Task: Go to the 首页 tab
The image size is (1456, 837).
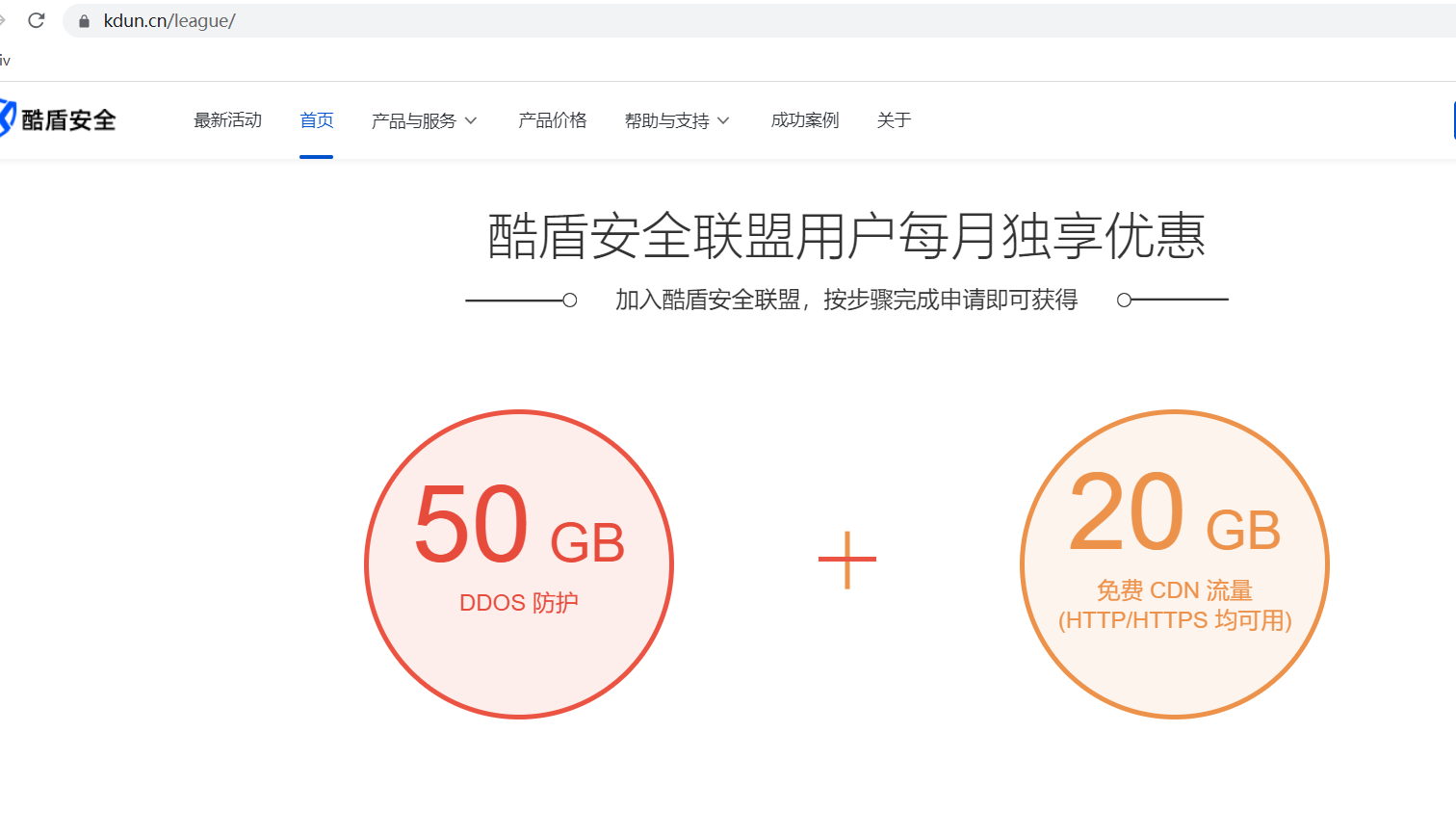Action: (316, 120)
